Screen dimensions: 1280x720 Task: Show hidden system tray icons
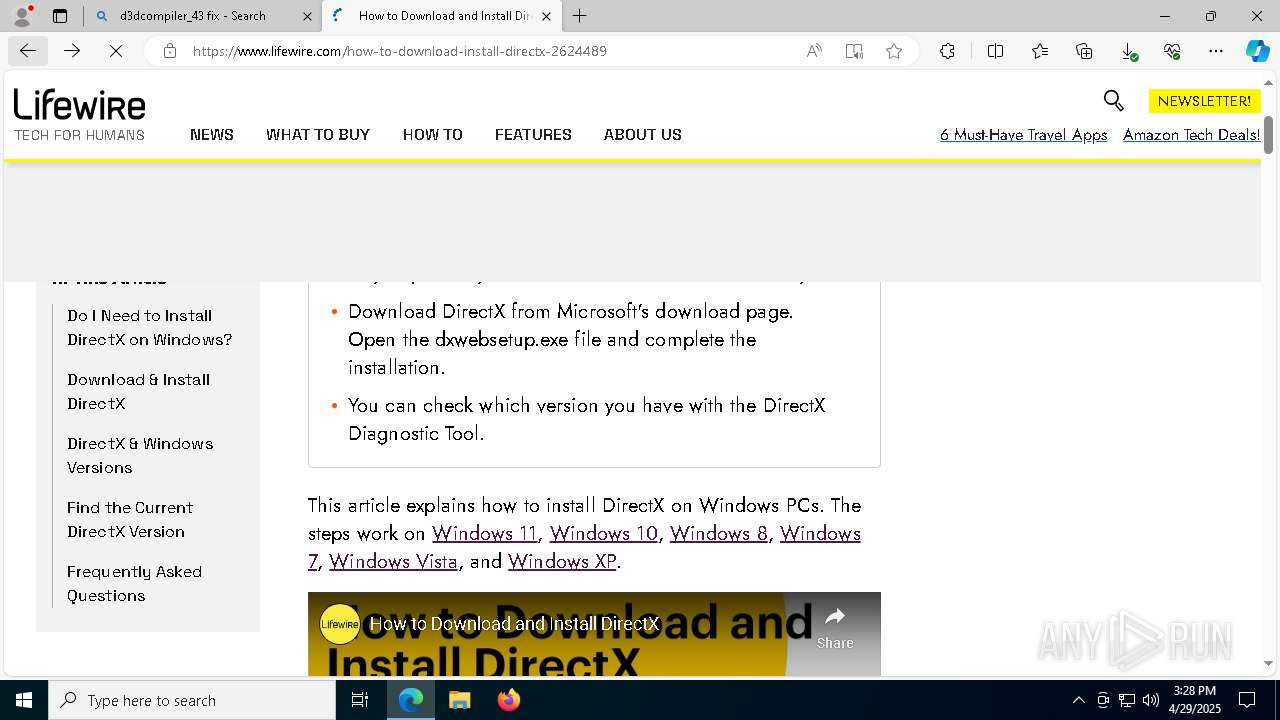click(x=1078, y=700)
